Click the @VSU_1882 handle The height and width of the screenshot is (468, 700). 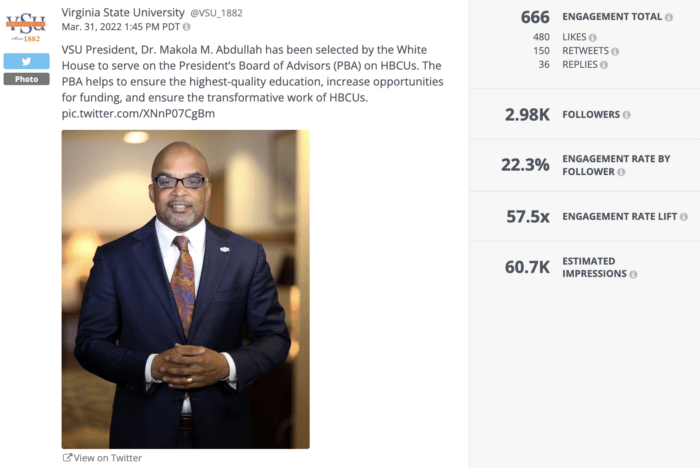click(216, 13)
